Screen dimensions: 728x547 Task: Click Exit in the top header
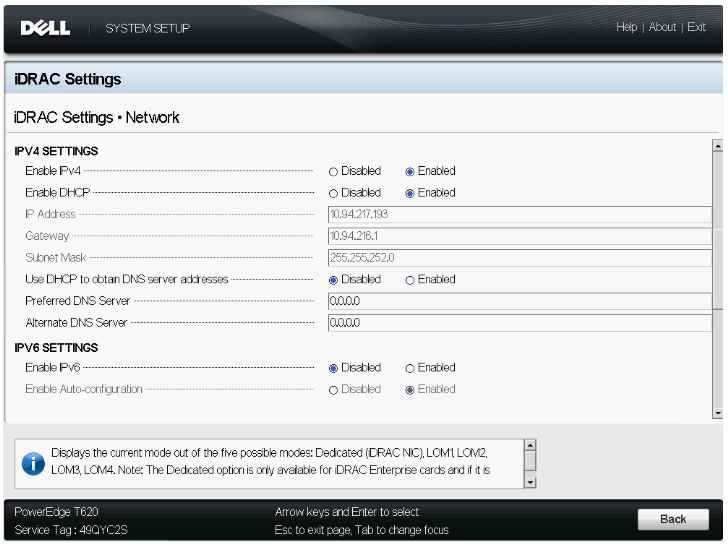(x=696, y=27)
